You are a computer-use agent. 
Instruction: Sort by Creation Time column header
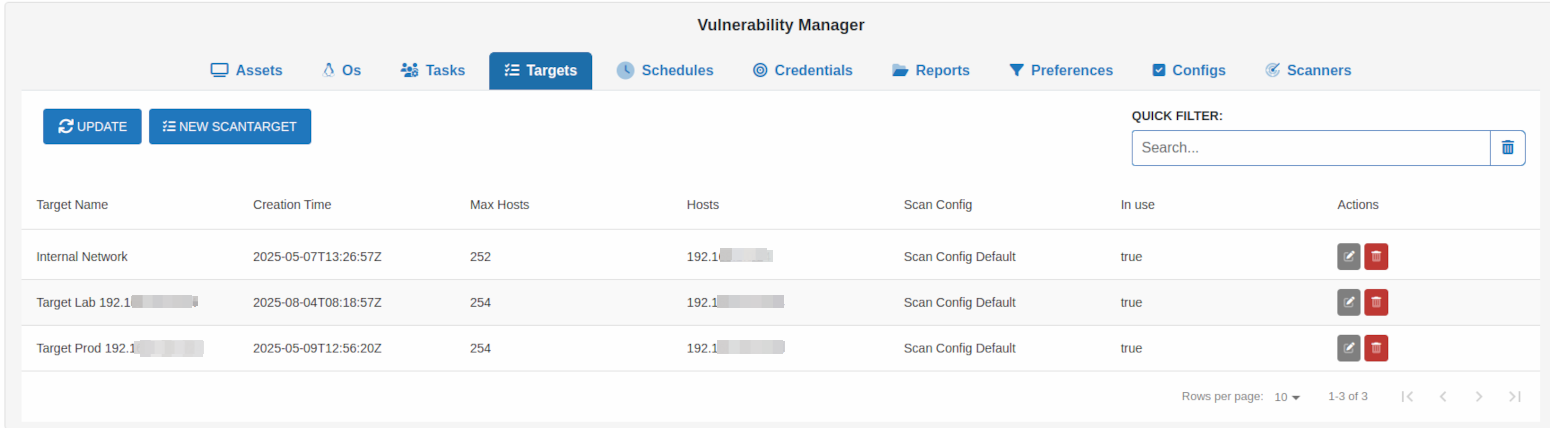pos(292,205)
